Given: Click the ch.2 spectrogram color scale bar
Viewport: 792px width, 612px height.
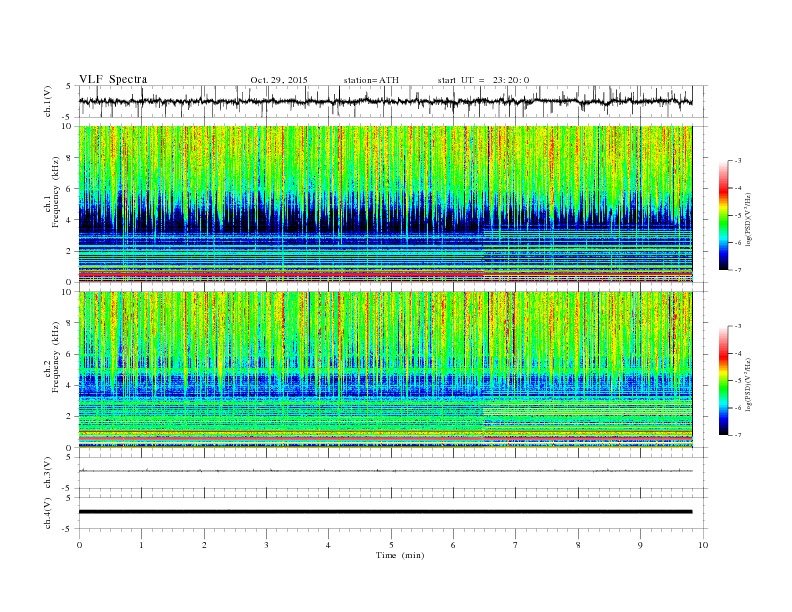Looking at the screenshot, I should [723, 381].
